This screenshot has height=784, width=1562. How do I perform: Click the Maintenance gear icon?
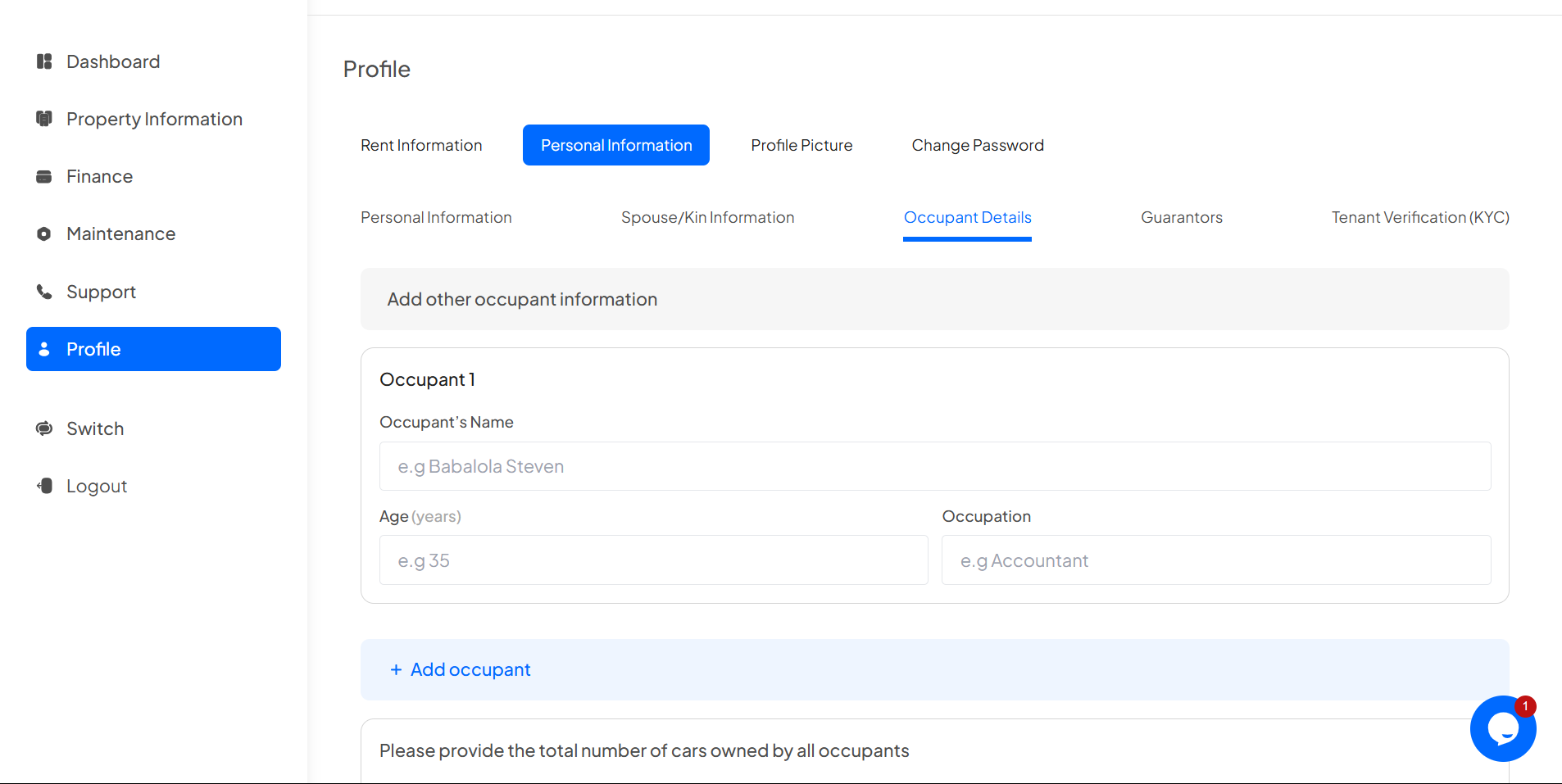click(x=44, y=234)
